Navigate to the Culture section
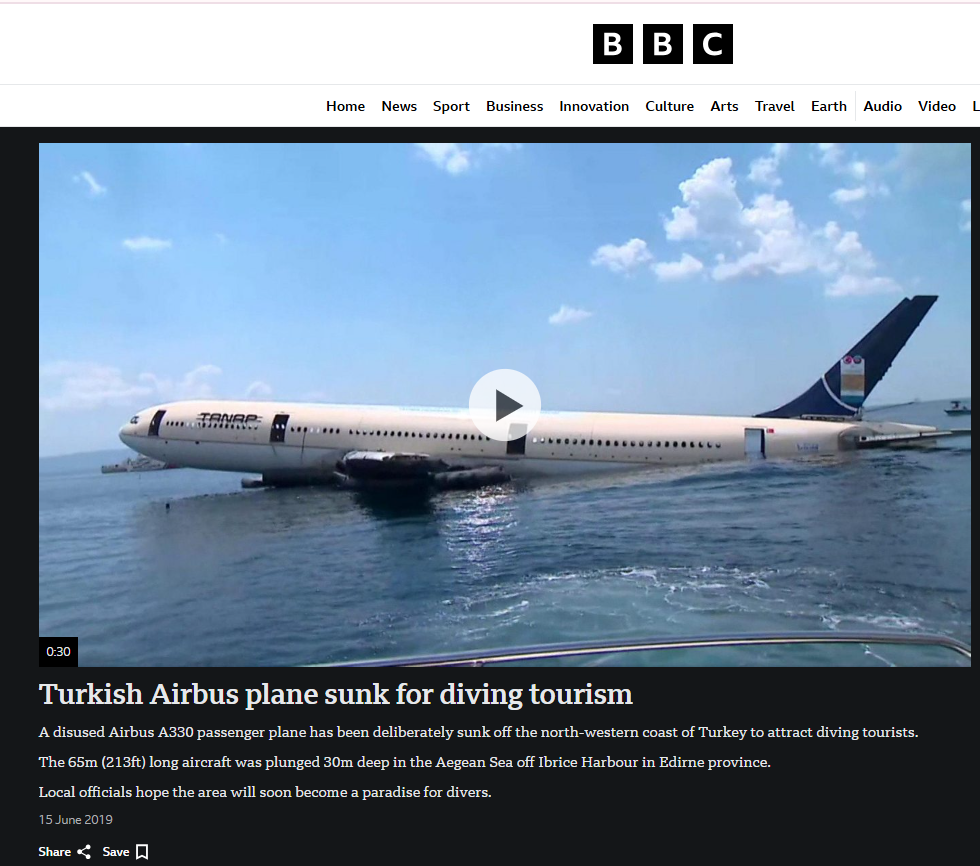This screenshot has width=980, height=866. click(x=669, y=106)
